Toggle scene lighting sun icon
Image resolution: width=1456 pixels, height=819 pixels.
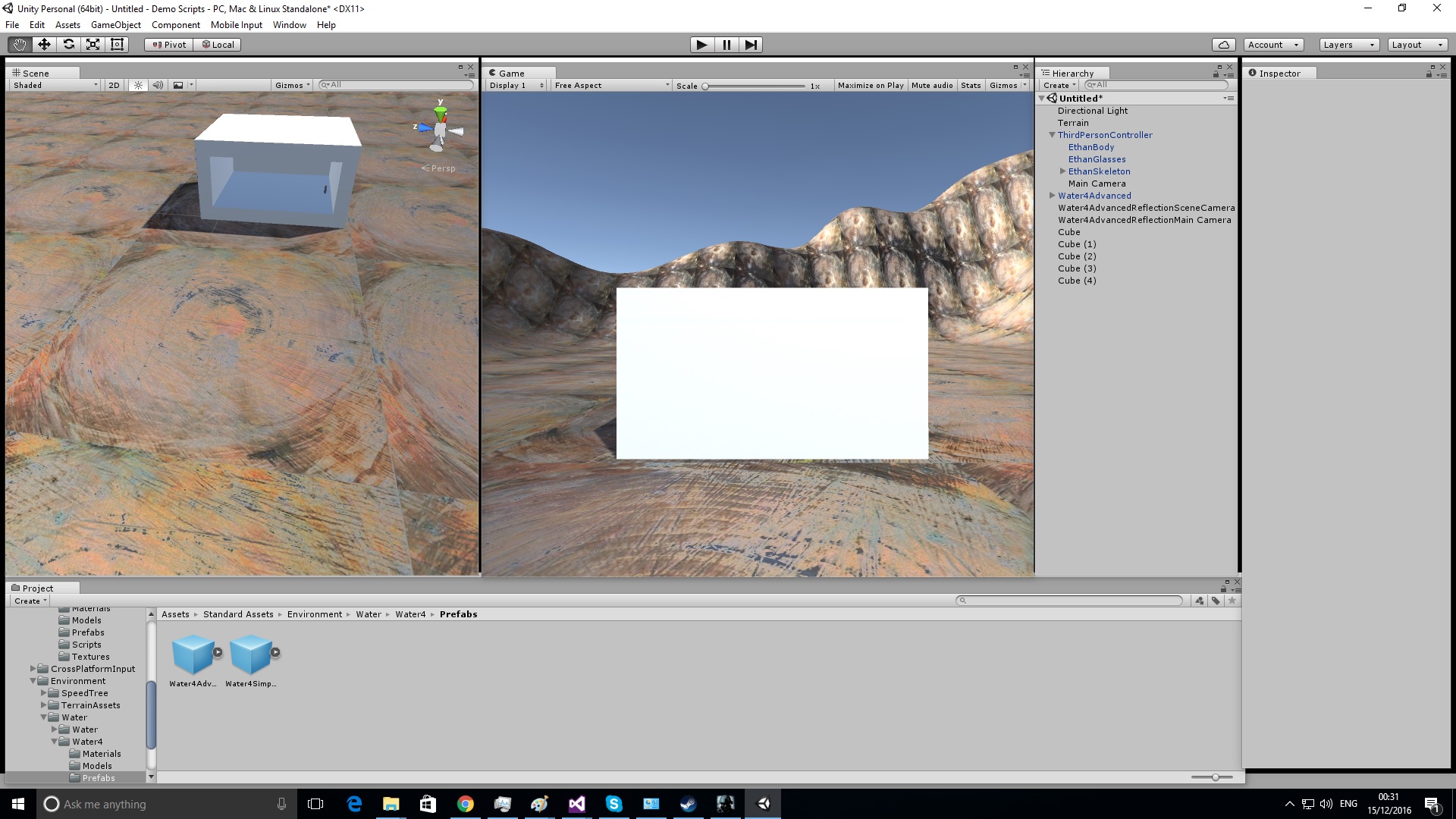point(138,85)
